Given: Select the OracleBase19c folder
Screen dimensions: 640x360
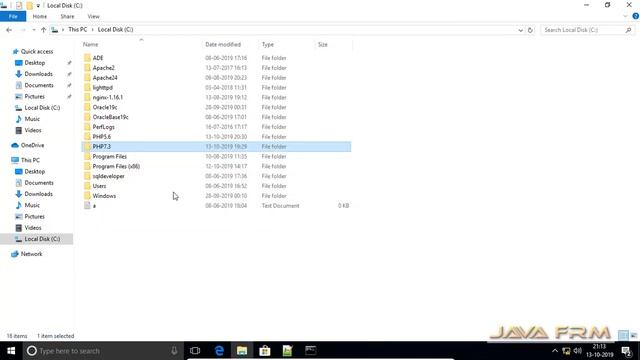Looking at the screenshot, I should point(110,117).
